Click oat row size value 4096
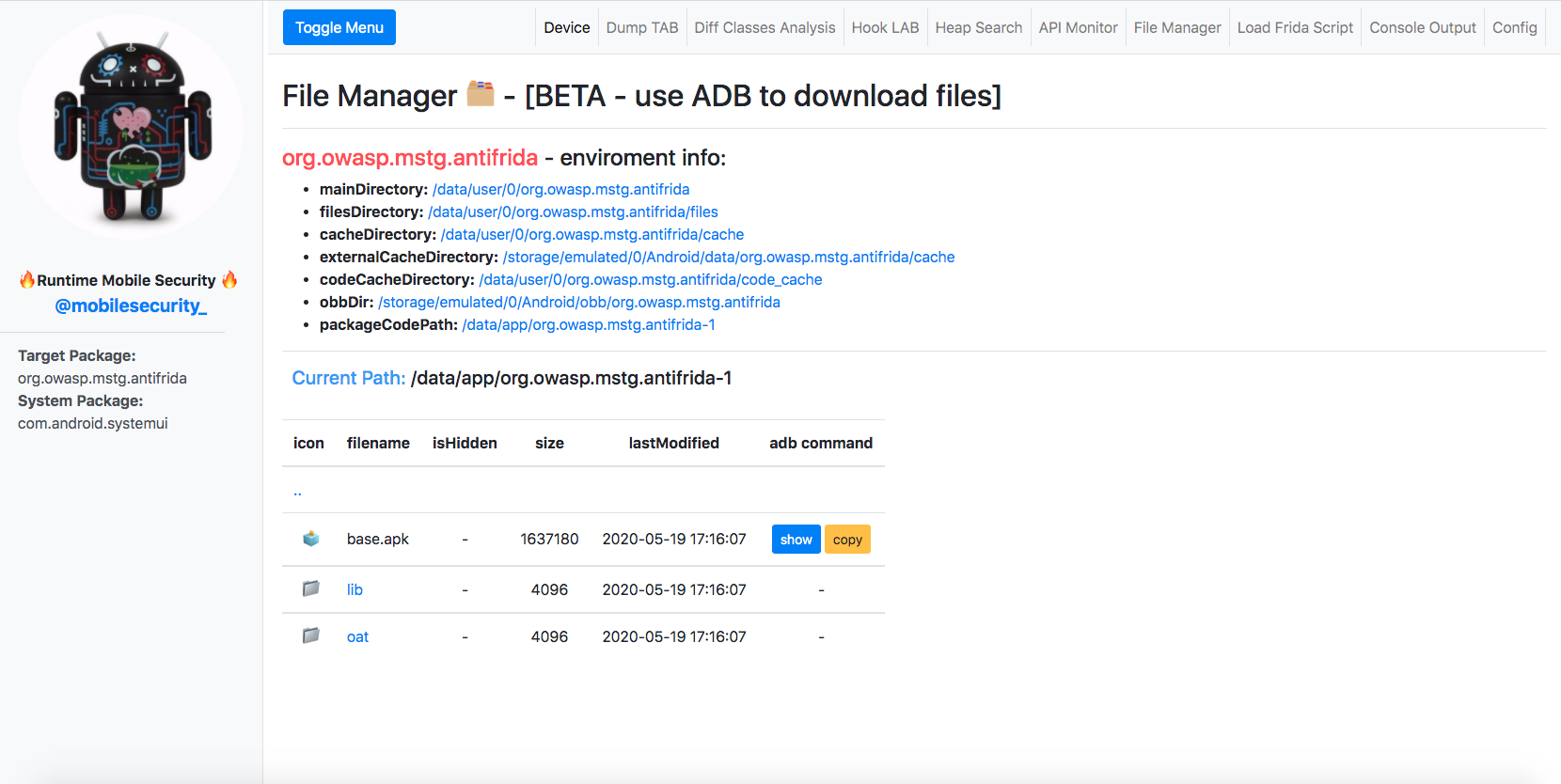The image size is (1561, 784). 549,636
